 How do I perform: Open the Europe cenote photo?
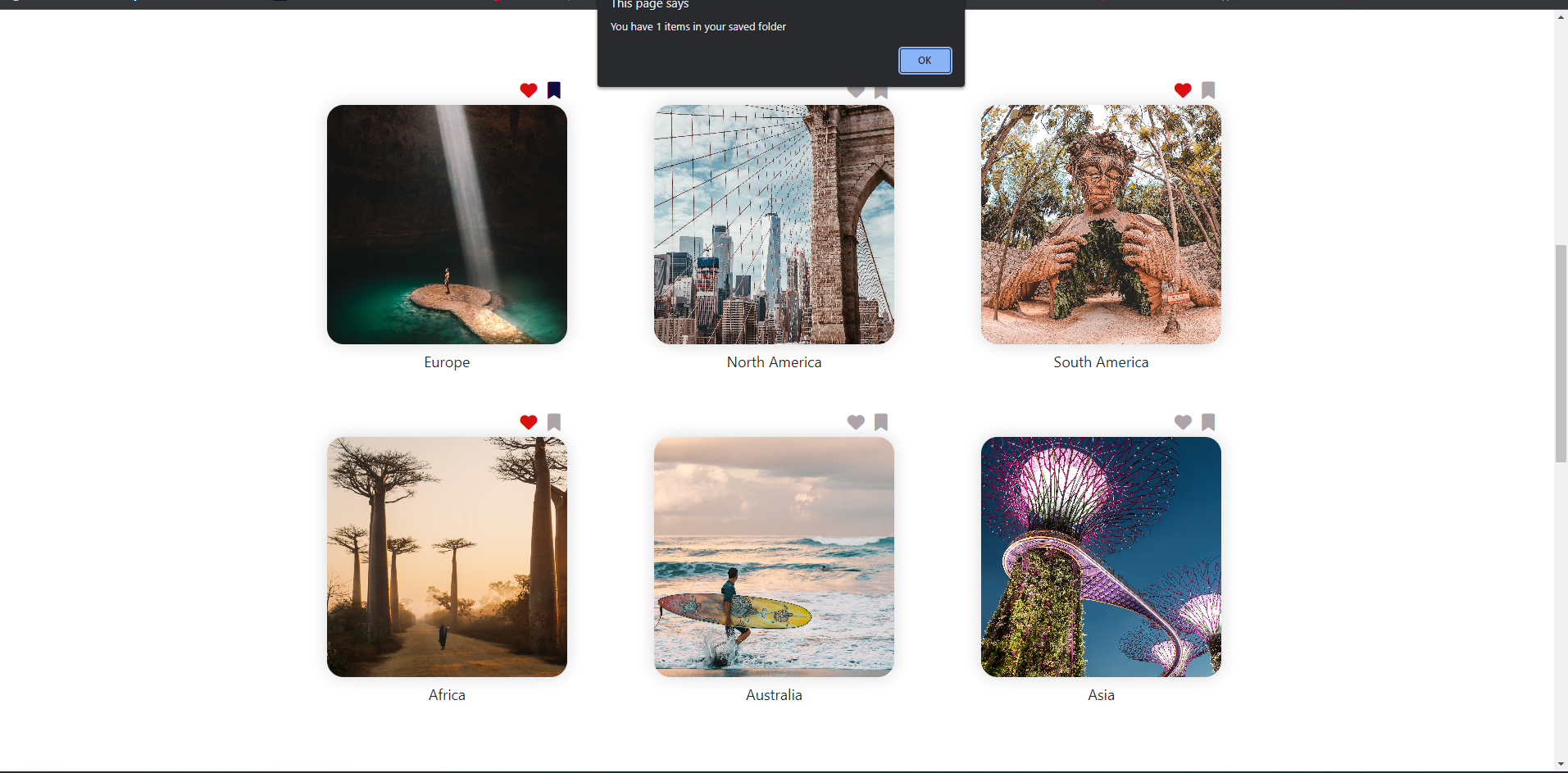tap(446, 224)
